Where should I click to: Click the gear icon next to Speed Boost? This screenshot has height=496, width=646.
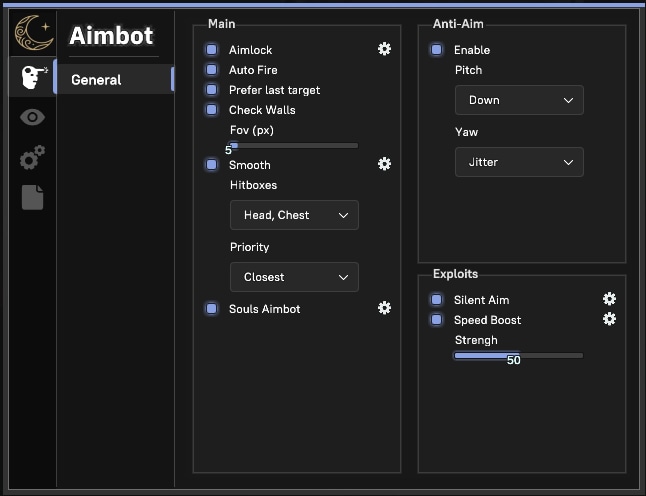609,319
